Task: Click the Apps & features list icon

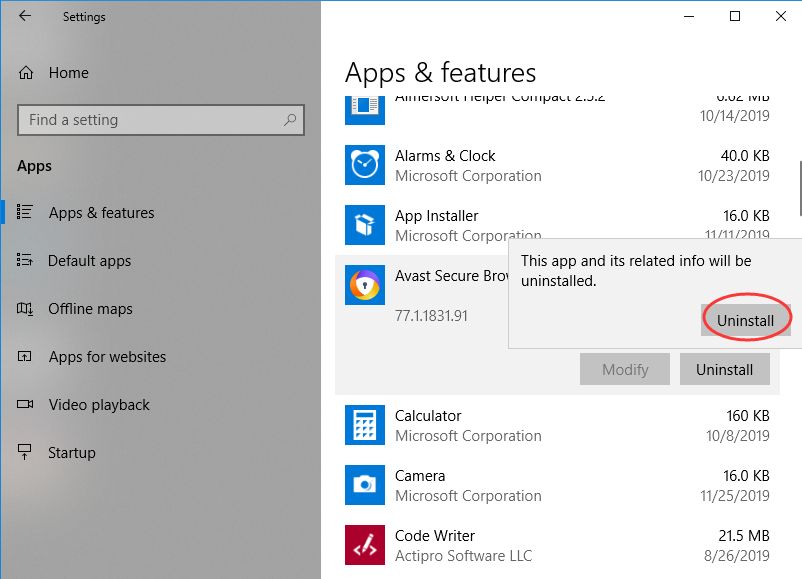Action: (25, 212)
